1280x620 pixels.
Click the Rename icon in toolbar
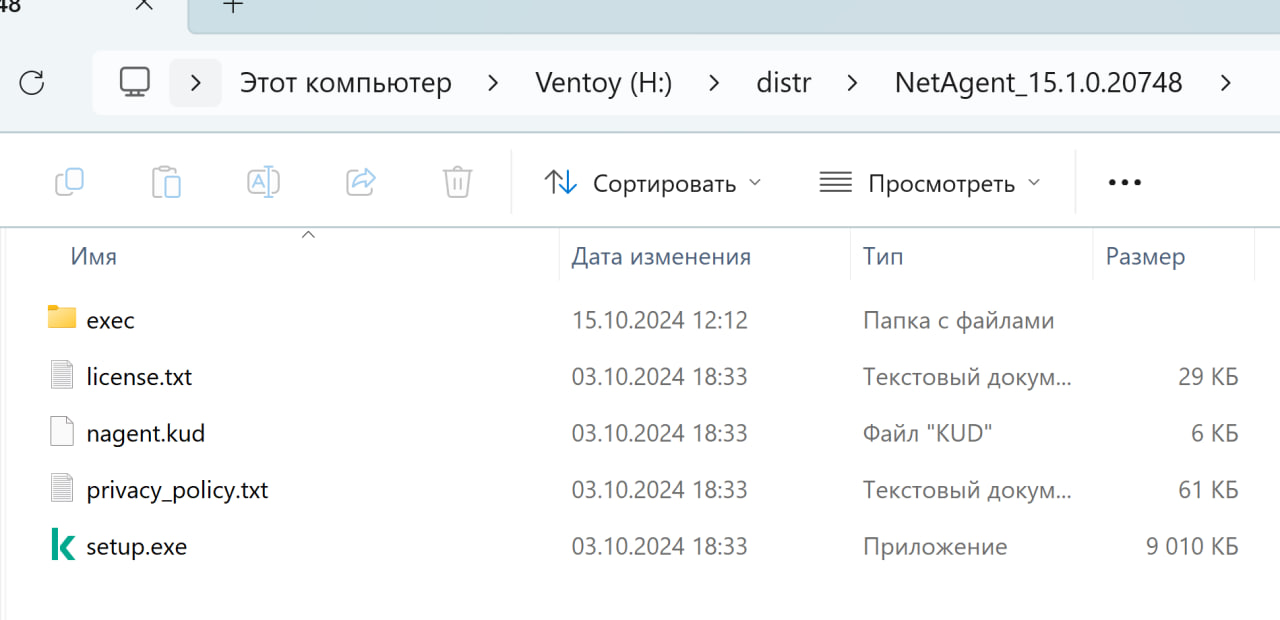coord(263,182)
